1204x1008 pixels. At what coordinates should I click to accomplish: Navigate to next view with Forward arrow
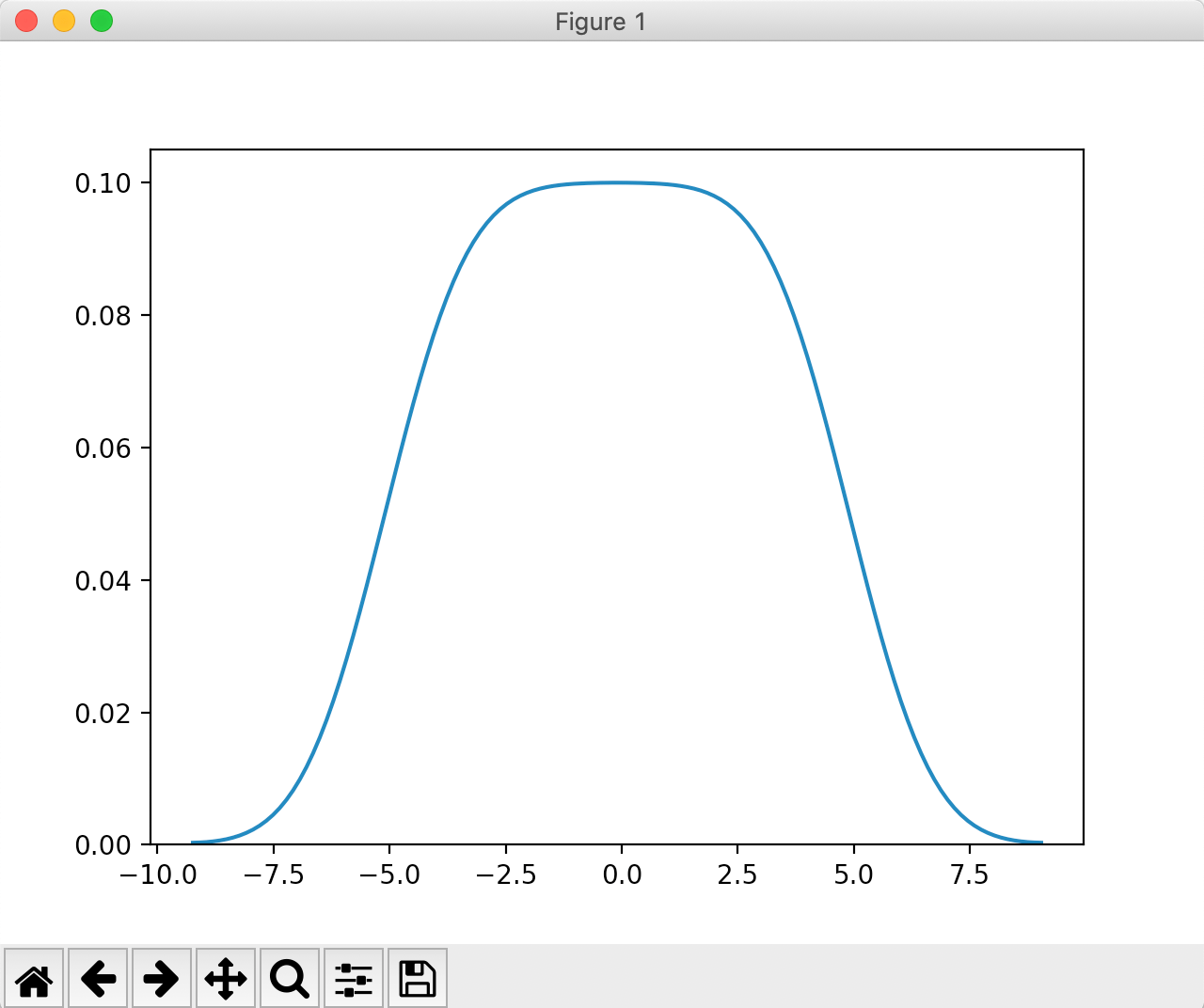pyautogui.click(x=162, y=978)
